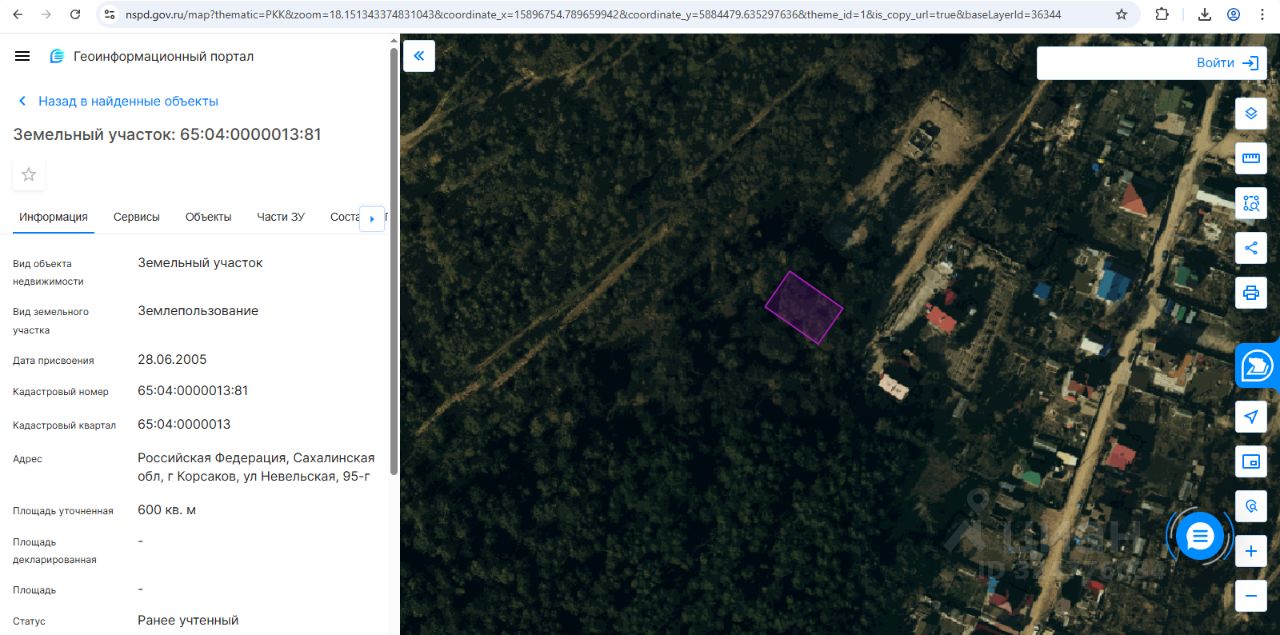Collapse the side panel with double chevron
Screen dimensions: 1280x635
pos(419,56)
